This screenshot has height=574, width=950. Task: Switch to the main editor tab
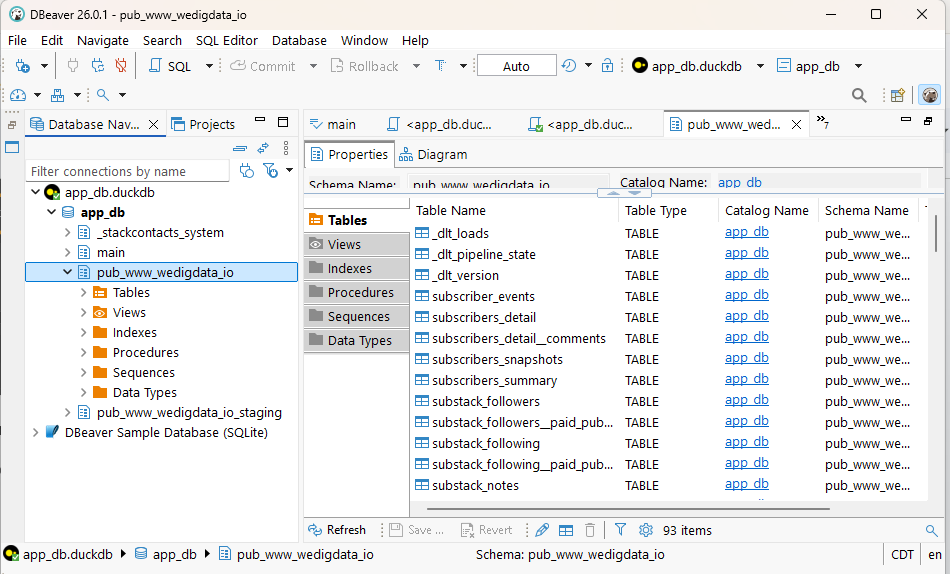[333, 124]
